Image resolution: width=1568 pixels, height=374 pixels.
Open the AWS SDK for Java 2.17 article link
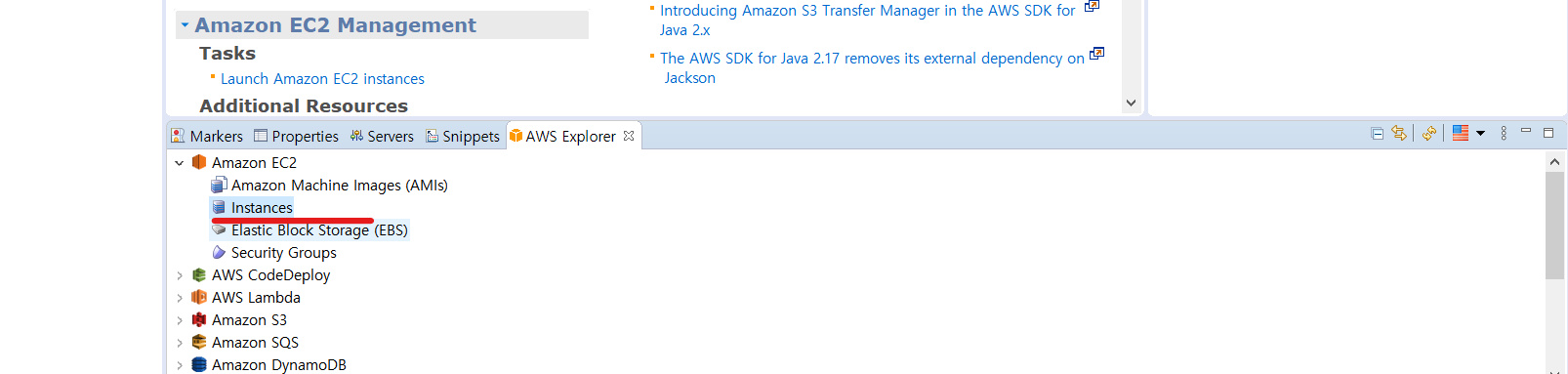872,68
